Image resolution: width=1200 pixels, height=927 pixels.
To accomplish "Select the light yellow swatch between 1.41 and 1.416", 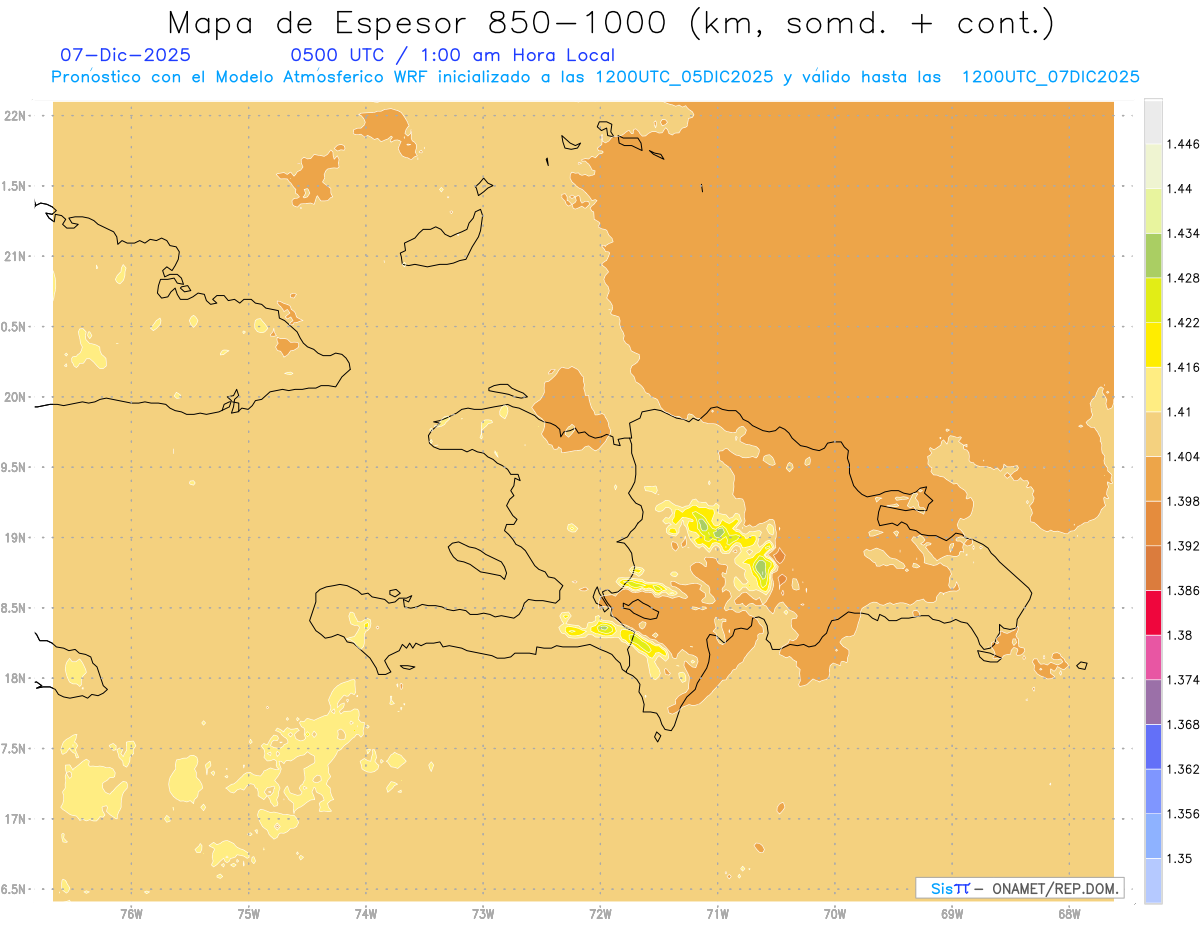I will click(1153, 389).
